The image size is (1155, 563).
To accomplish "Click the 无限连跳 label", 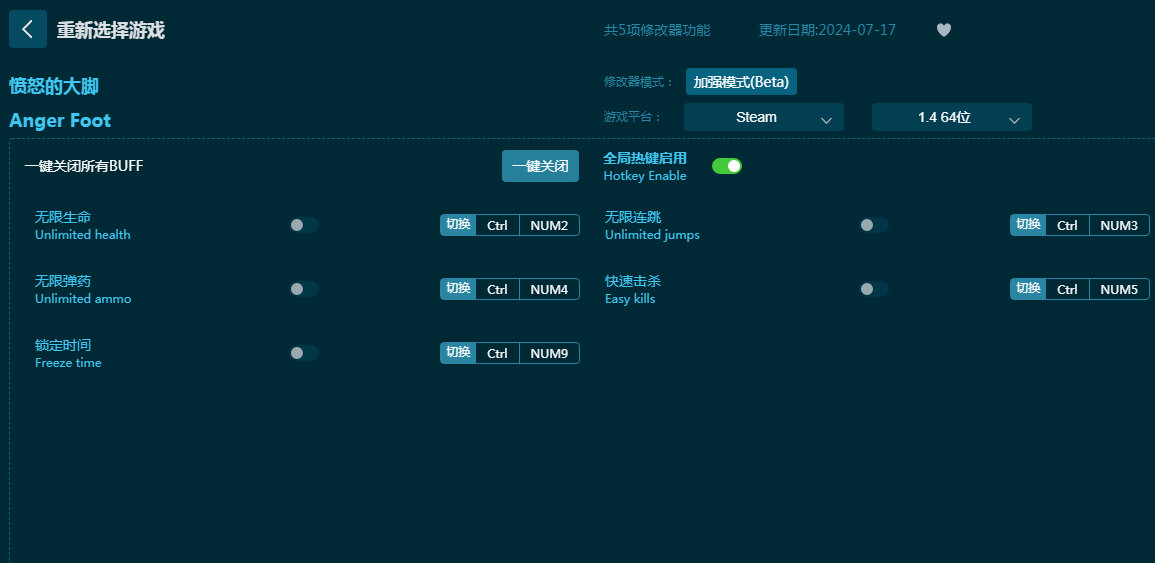I will click(x=633, y=217).
